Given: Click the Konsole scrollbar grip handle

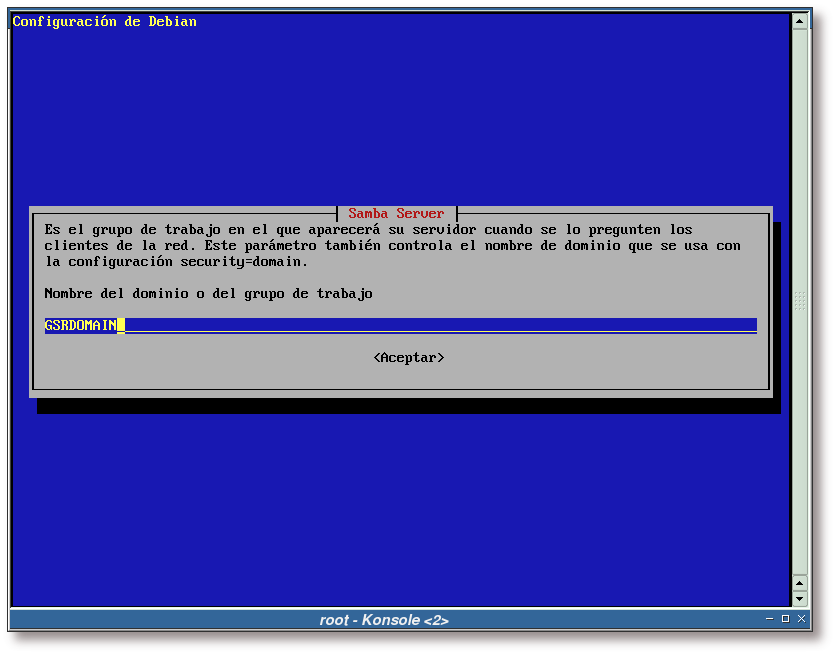Looking at the screenshot, I should 799,301.
